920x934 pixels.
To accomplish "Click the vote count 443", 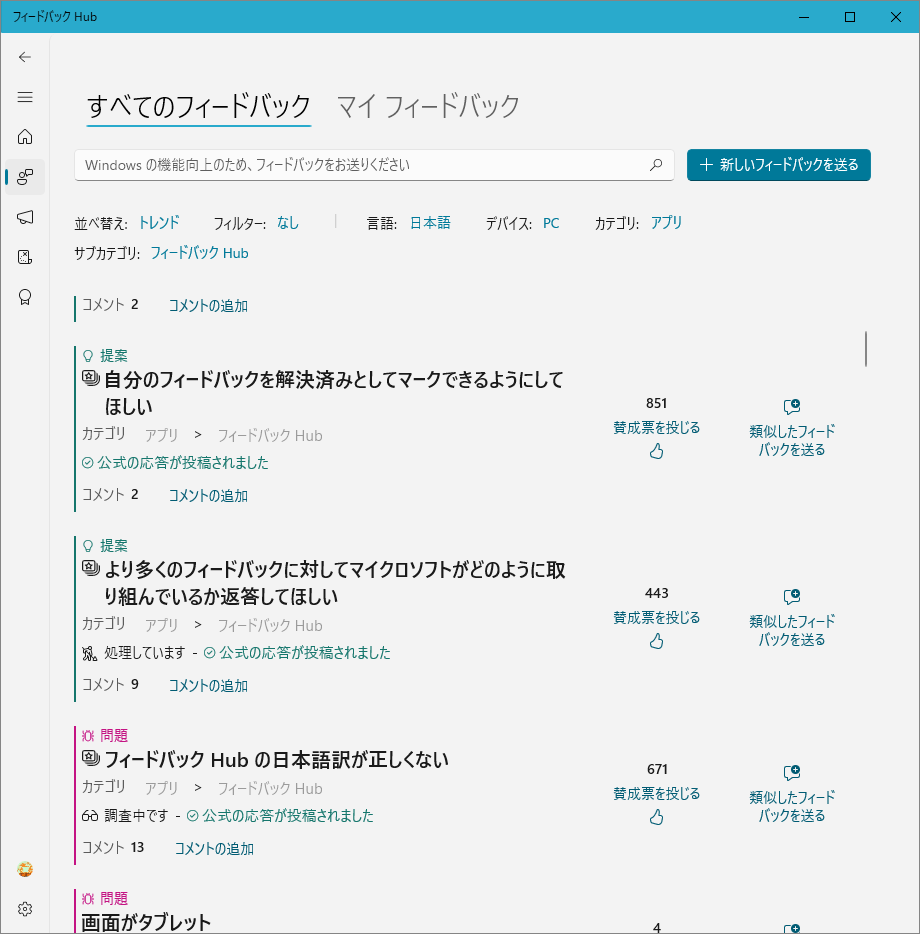I will 656,593.
